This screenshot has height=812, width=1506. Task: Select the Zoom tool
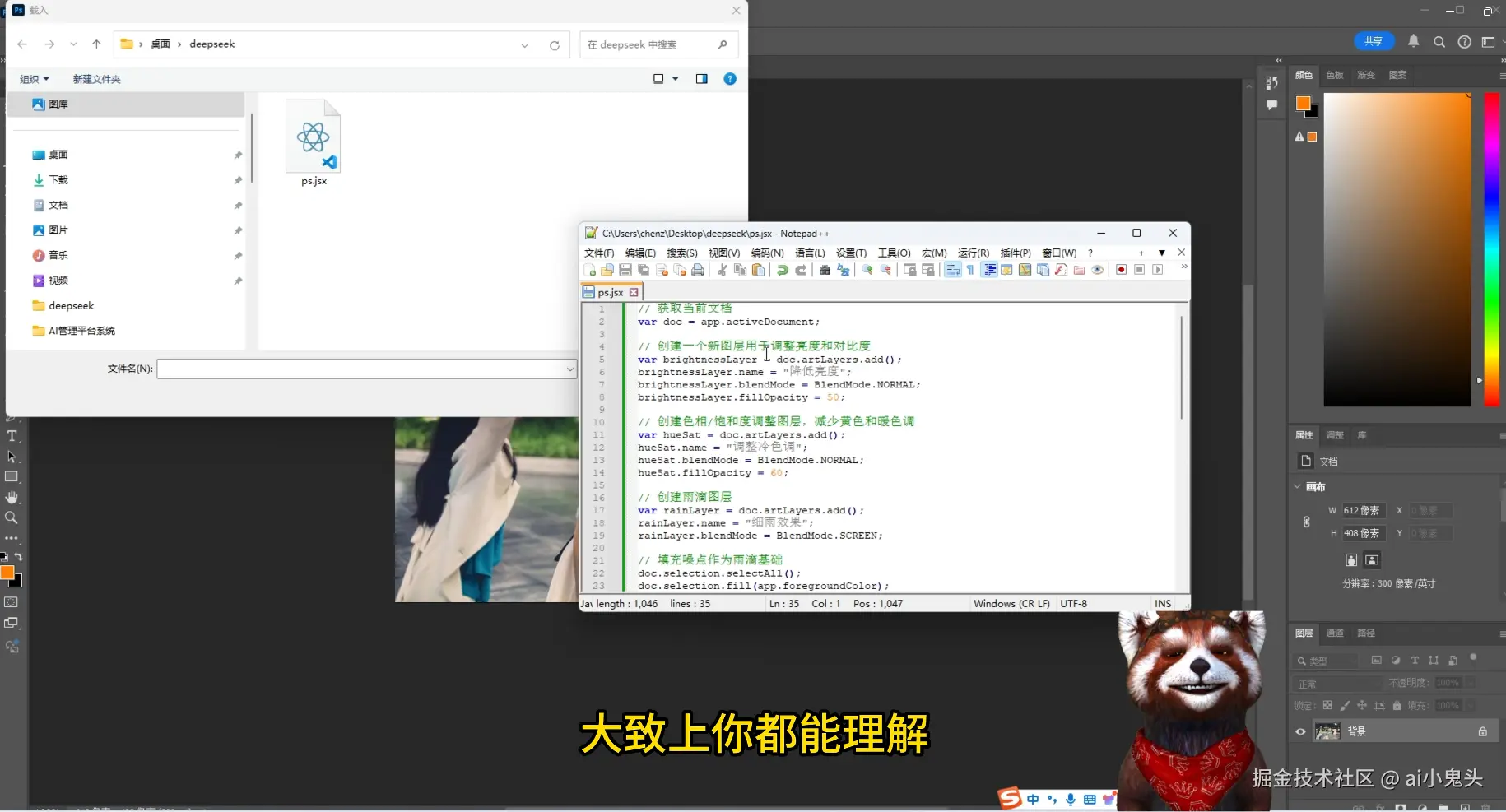[x=12, y=518]
